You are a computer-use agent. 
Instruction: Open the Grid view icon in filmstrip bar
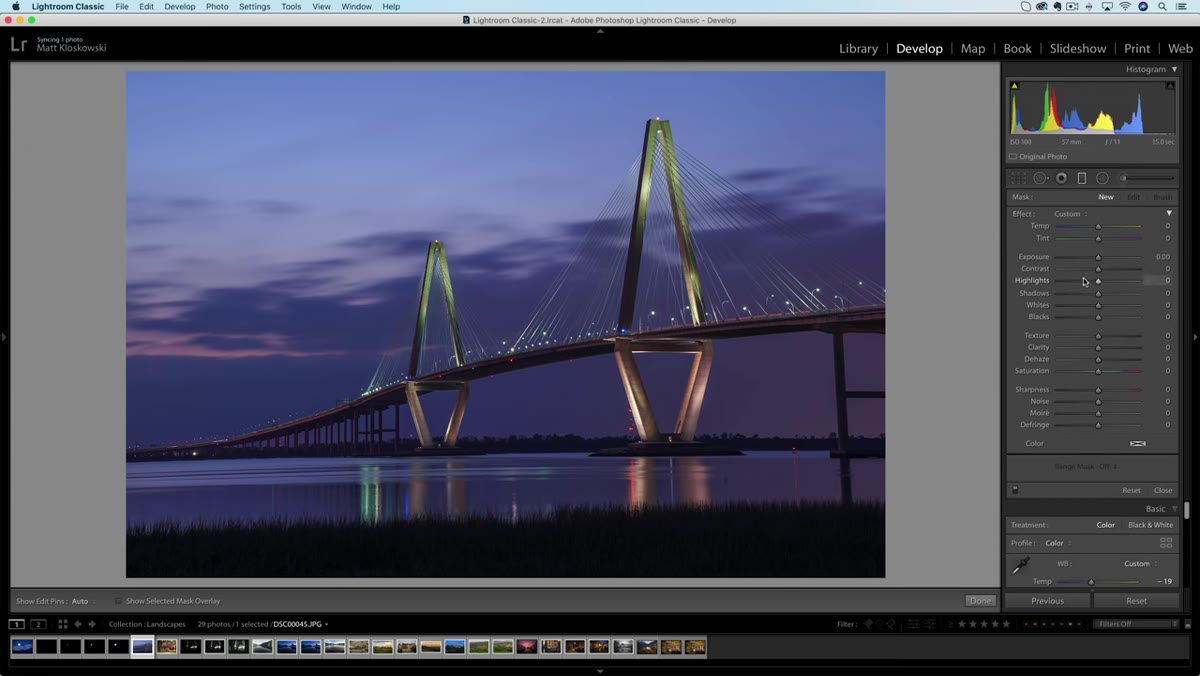[62, 624]
